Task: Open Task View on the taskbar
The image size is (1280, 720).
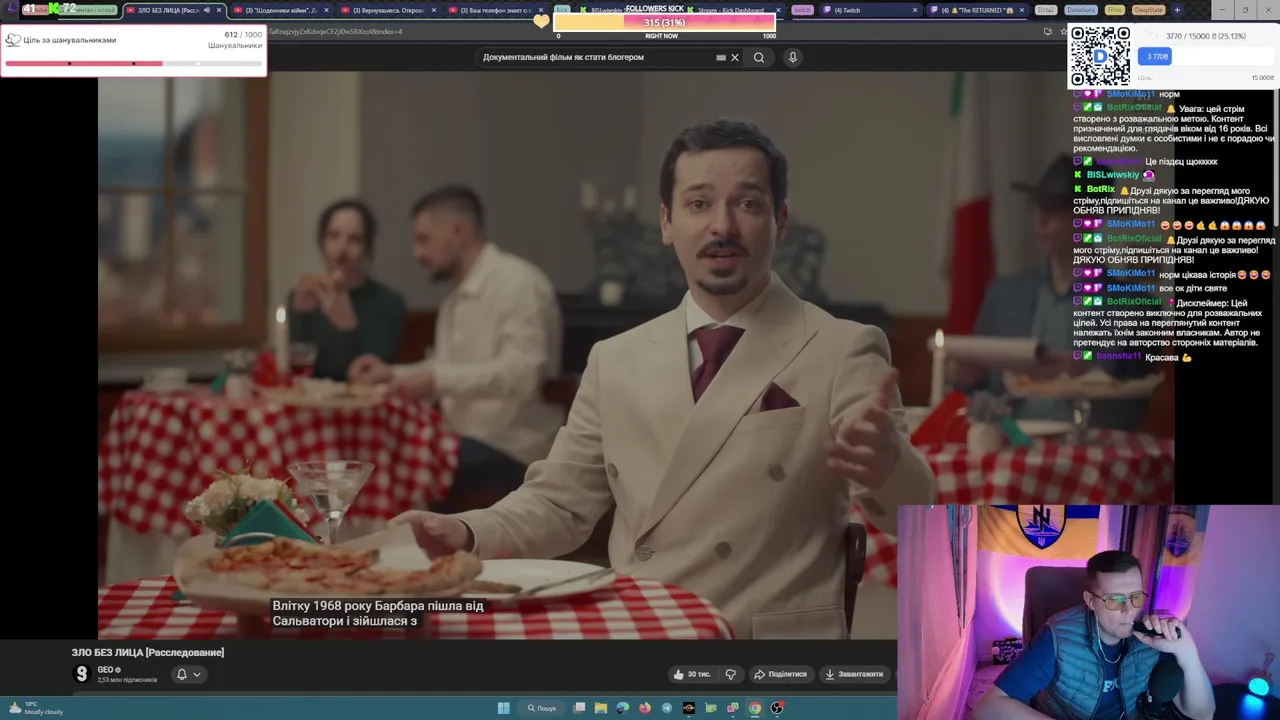Action: coord(579,708)
